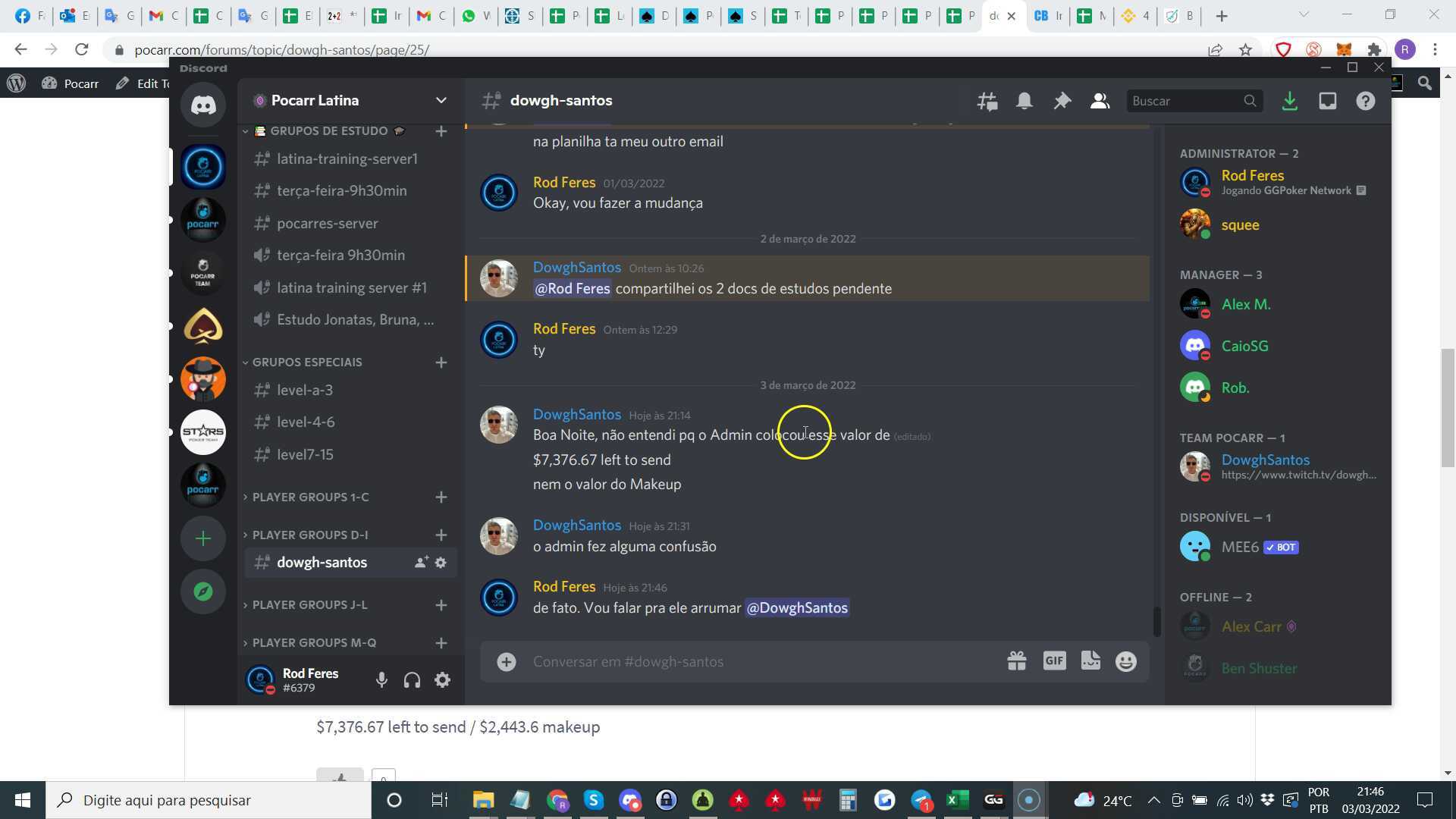This screenshot has width=1456, height=819.
Task: Open the GIF picker
Action: tap(1054, 661)
